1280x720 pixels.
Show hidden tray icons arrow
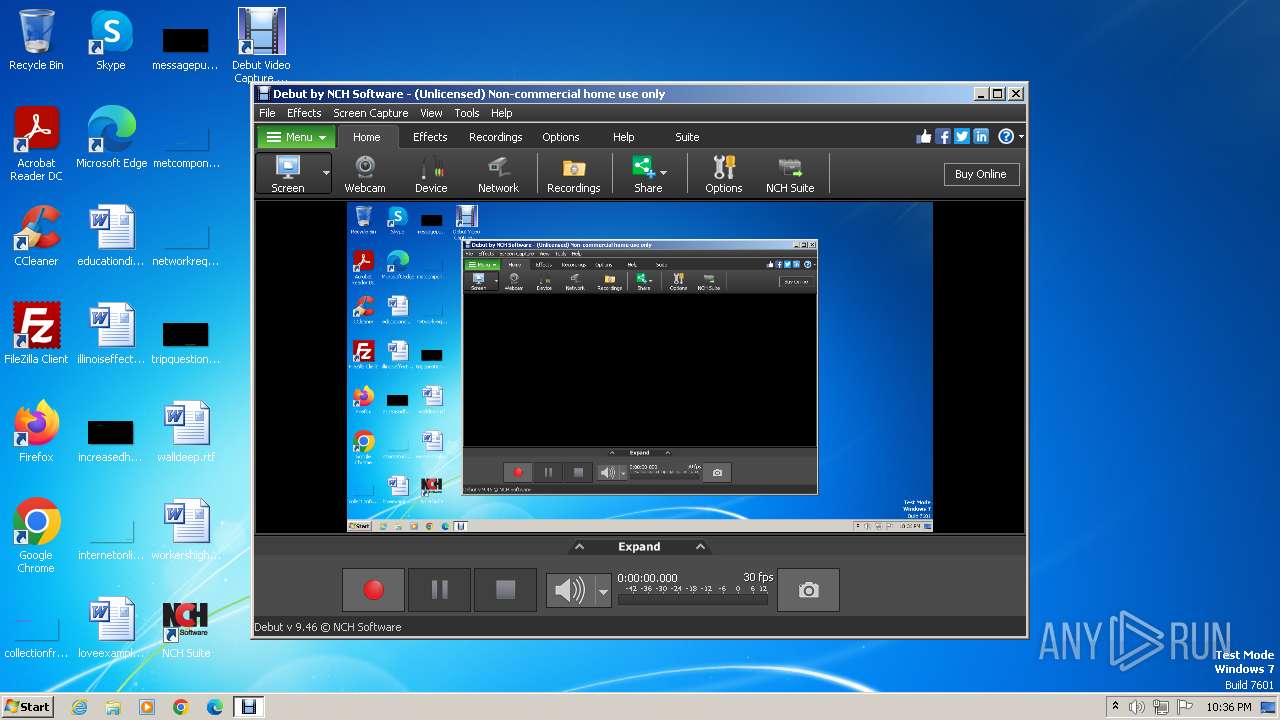[1115, 707]
